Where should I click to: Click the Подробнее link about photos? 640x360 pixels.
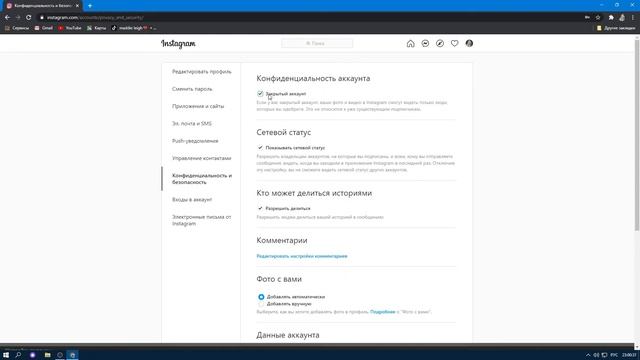click(x=382, y=312)
